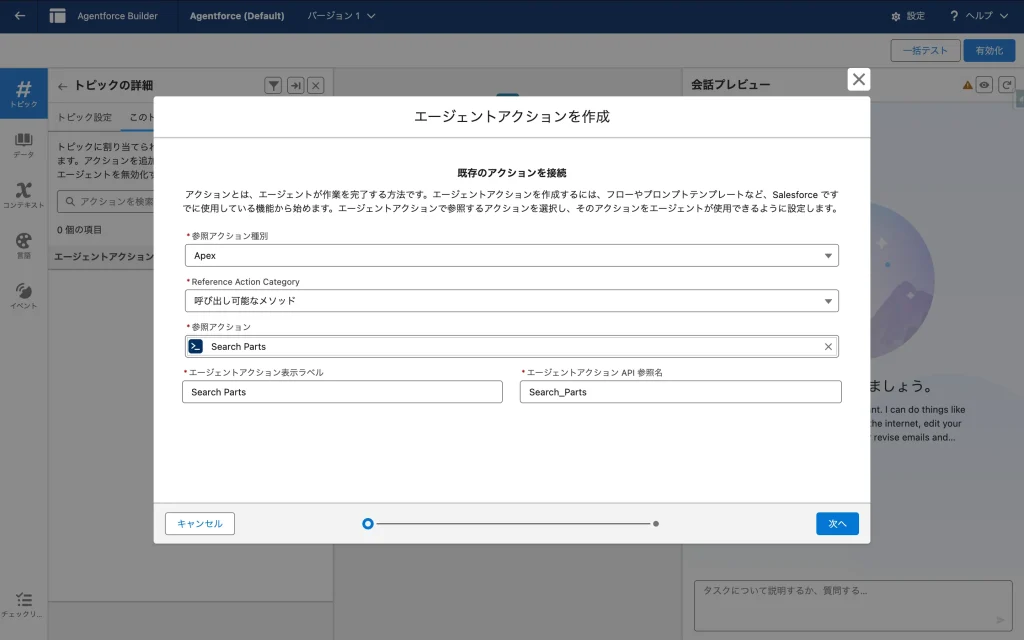Toggle the eye icon in conversation preview

[984, 86]
